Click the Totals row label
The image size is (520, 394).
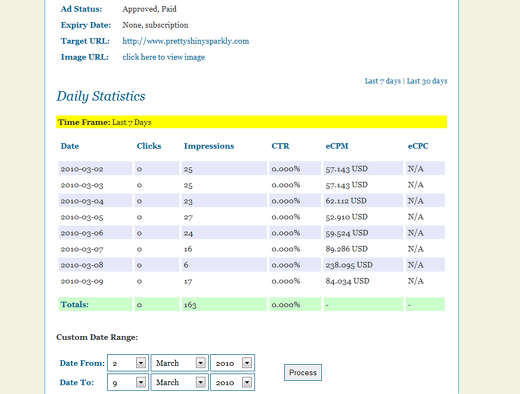(75, 304)
